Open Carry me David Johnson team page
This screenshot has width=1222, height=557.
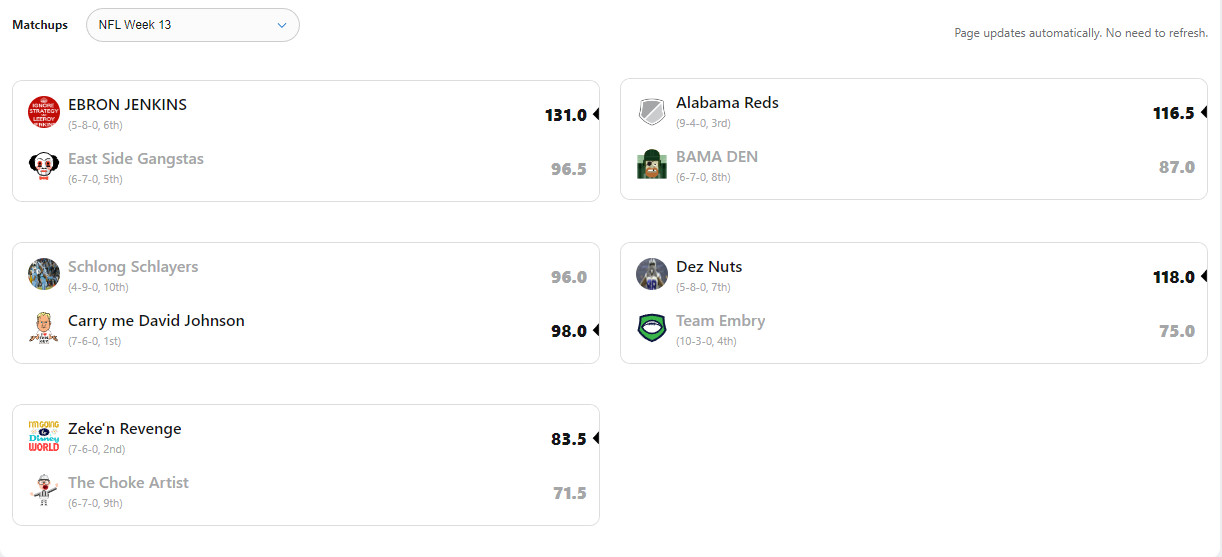point(156,321)
